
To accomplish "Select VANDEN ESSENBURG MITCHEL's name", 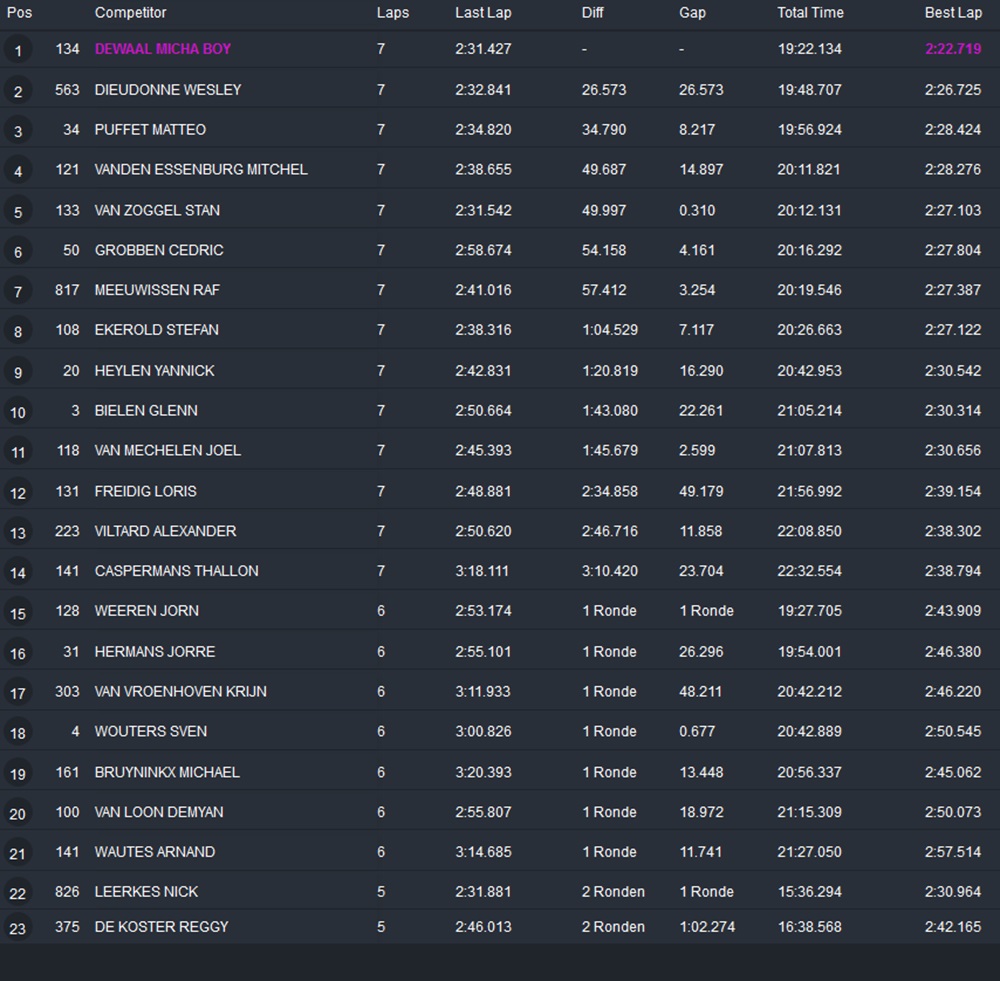I will coord(201,170).
